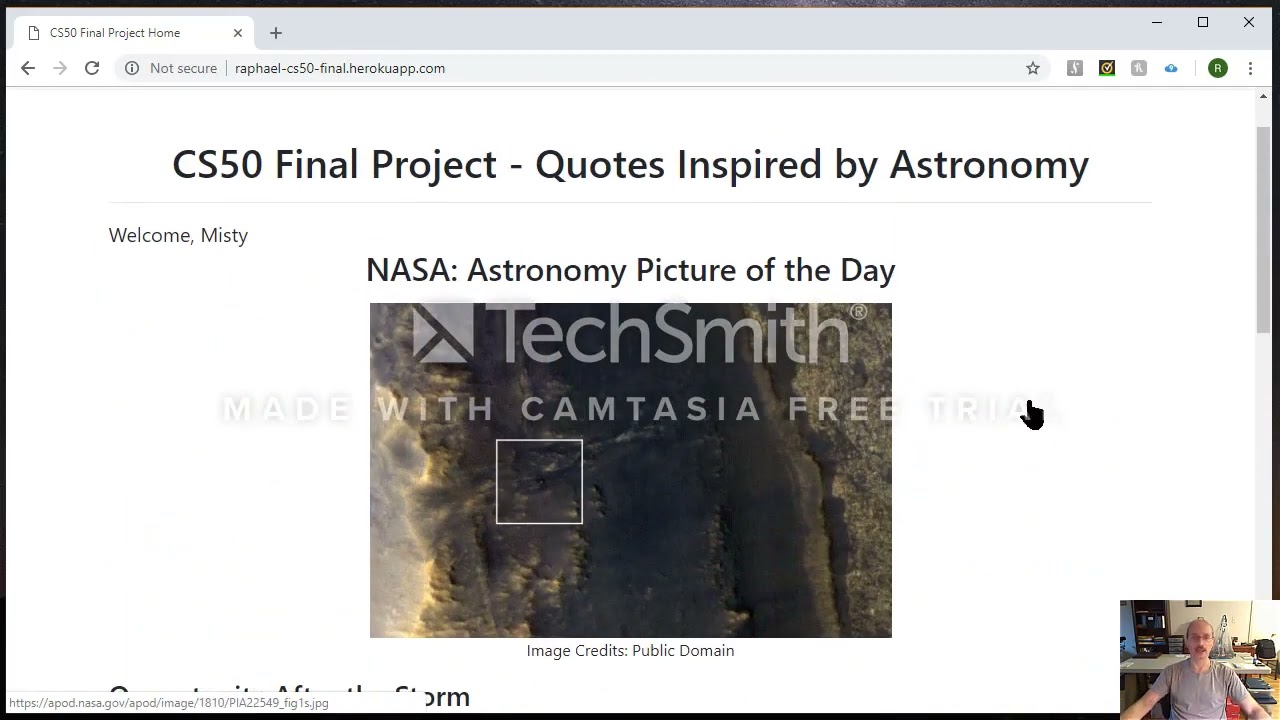Open the green R profile avatar
The height and width of the screenshot is (720, 1280).
coord(1218,68)
